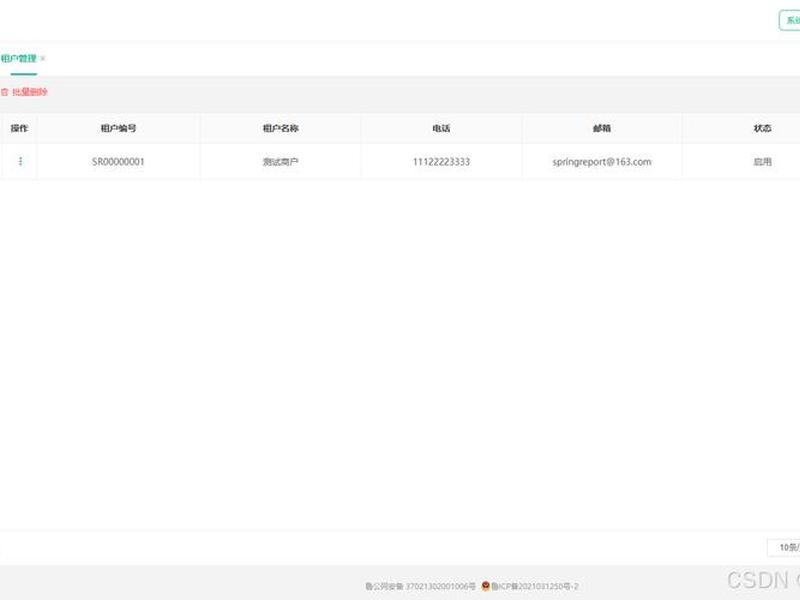The width and height of the screenshot is (800, 600).
Task: Open the 鲁公网安备 police registration link
Action: (420, 586)
